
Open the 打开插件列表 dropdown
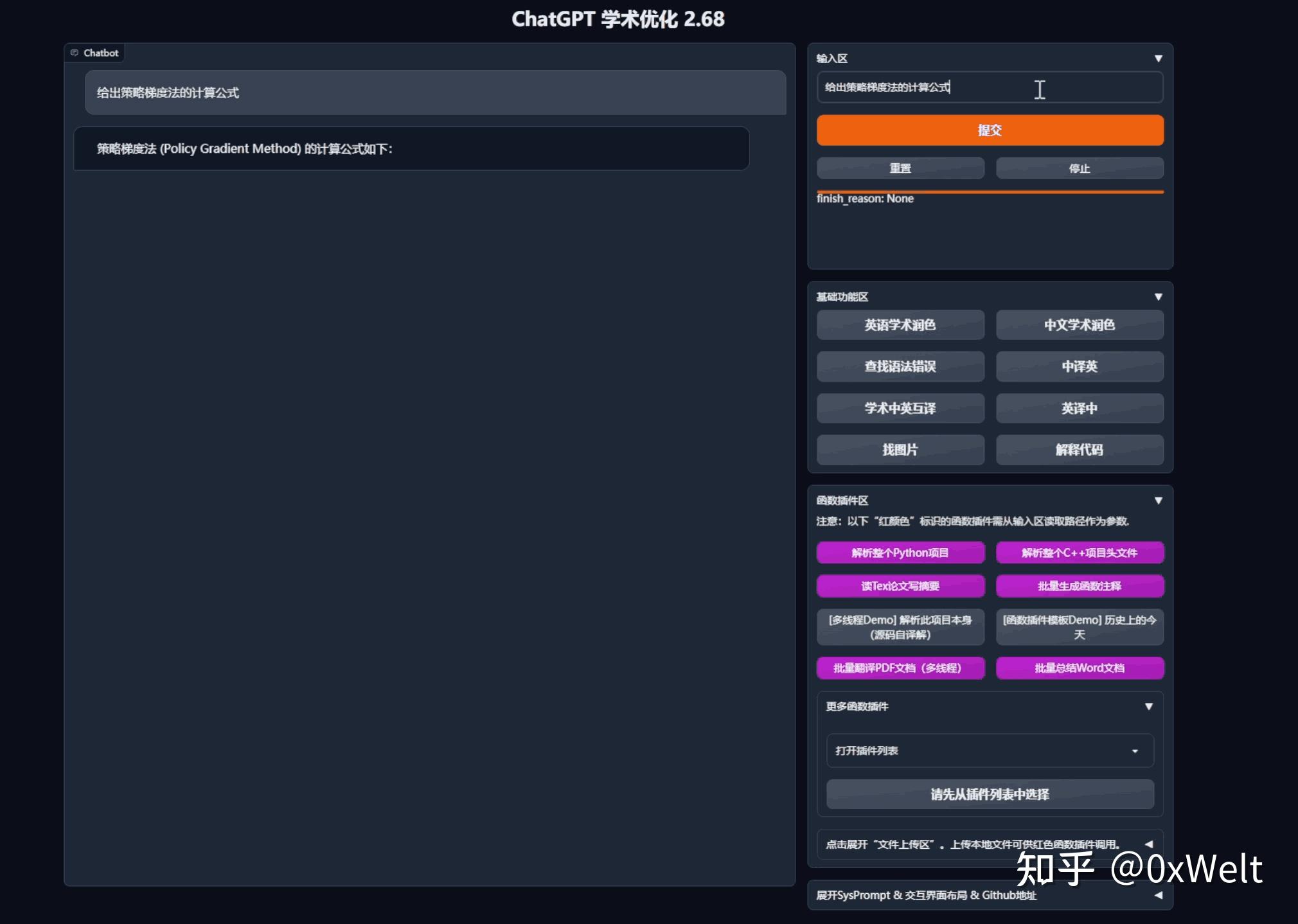990,751
